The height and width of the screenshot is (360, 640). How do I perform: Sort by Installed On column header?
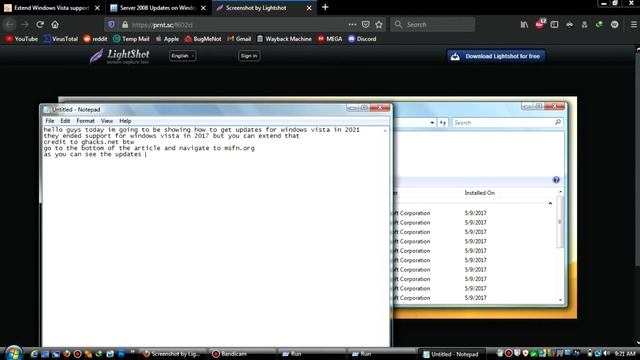(480, 193)
